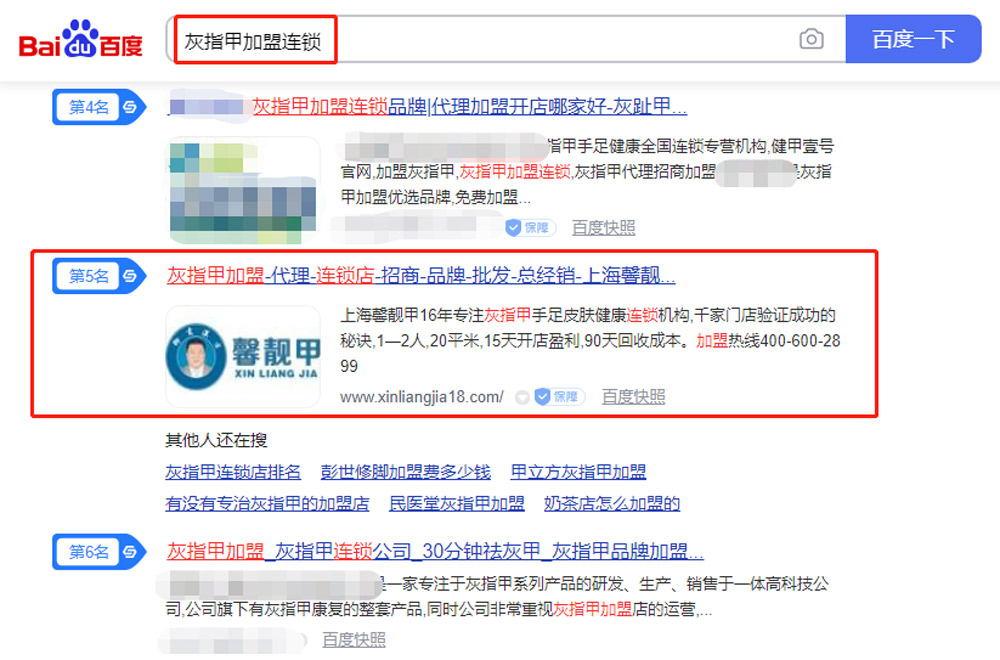The height and width of the screenshot is (660, 1000).
Task: Click the 第4名 rank badge icon
Action: coord(99,106)
